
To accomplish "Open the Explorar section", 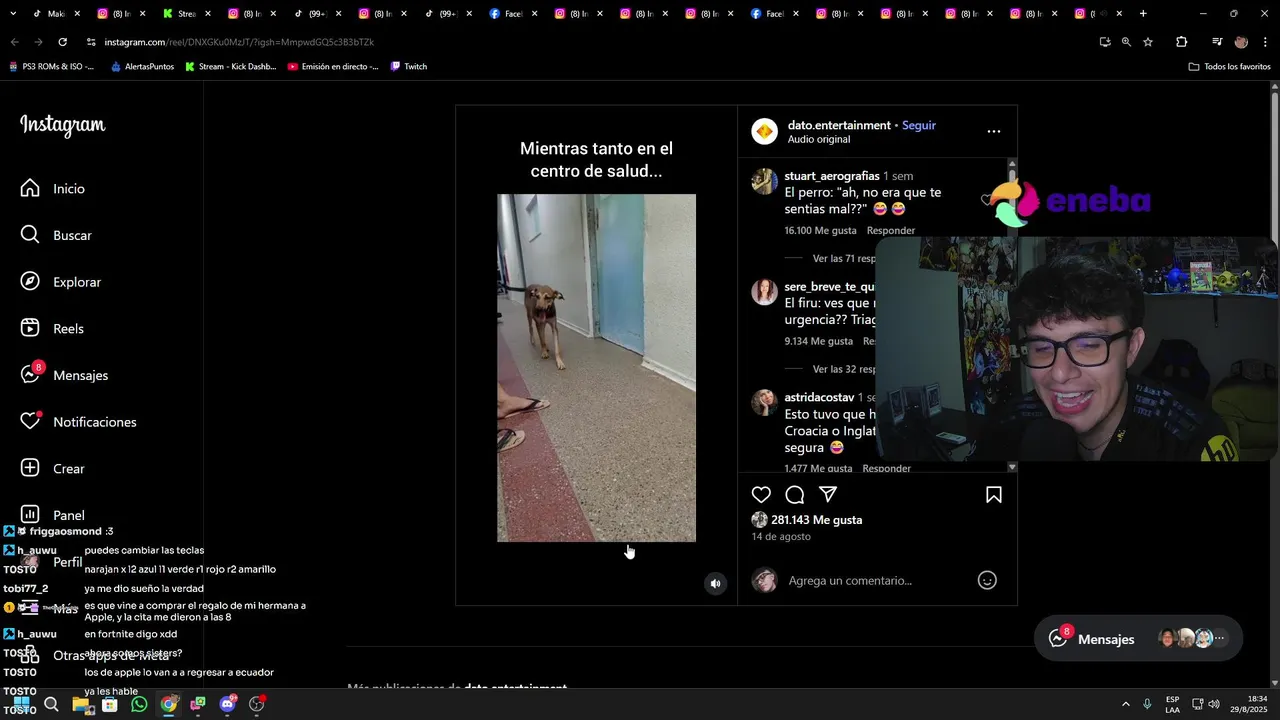I will coord(61,282).
